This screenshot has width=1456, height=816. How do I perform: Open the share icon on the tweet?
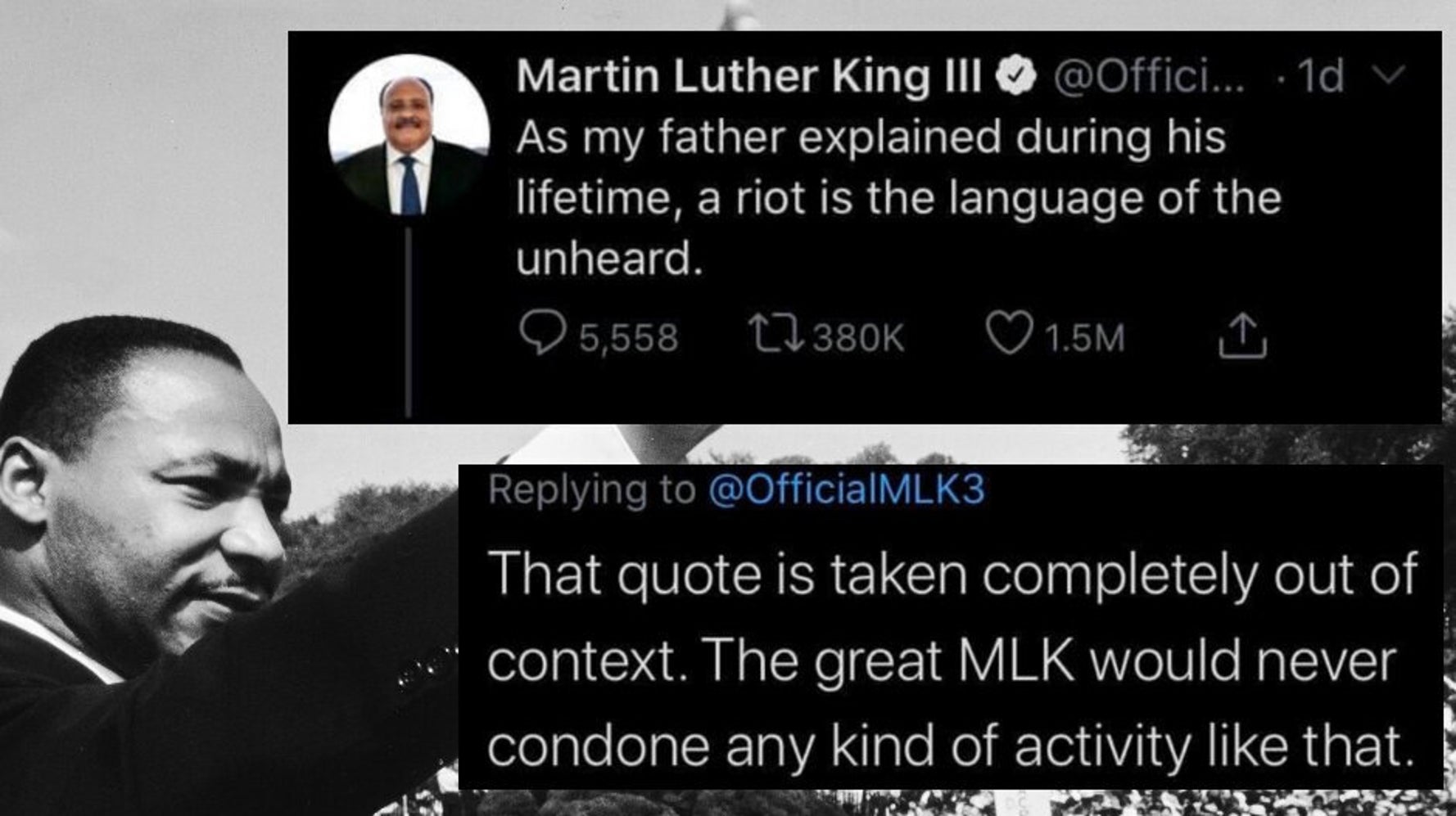click(1241, 336)
